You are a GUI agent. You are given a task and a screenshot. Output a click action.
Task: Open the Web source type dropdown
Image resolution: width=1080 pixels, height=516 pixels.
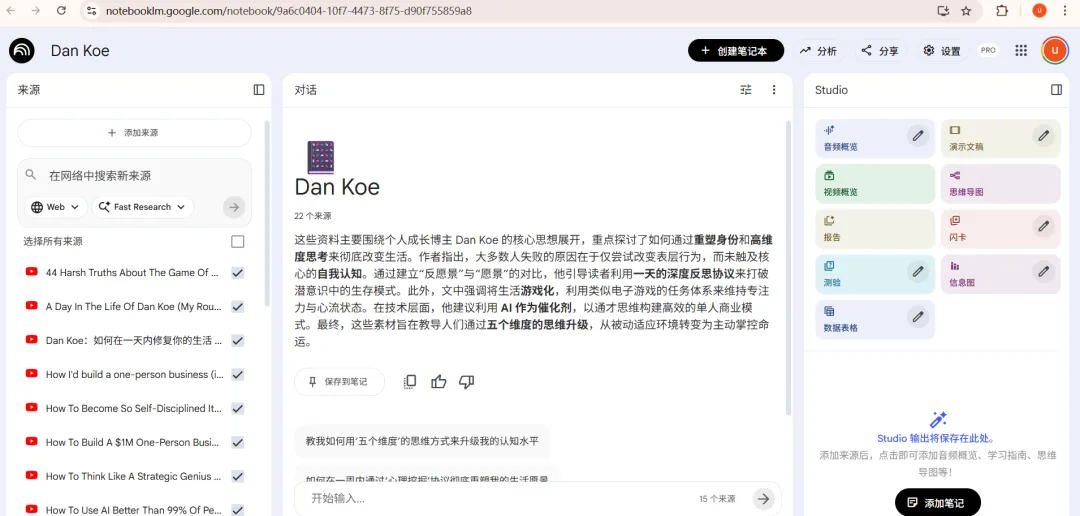[x=56, y=207]
